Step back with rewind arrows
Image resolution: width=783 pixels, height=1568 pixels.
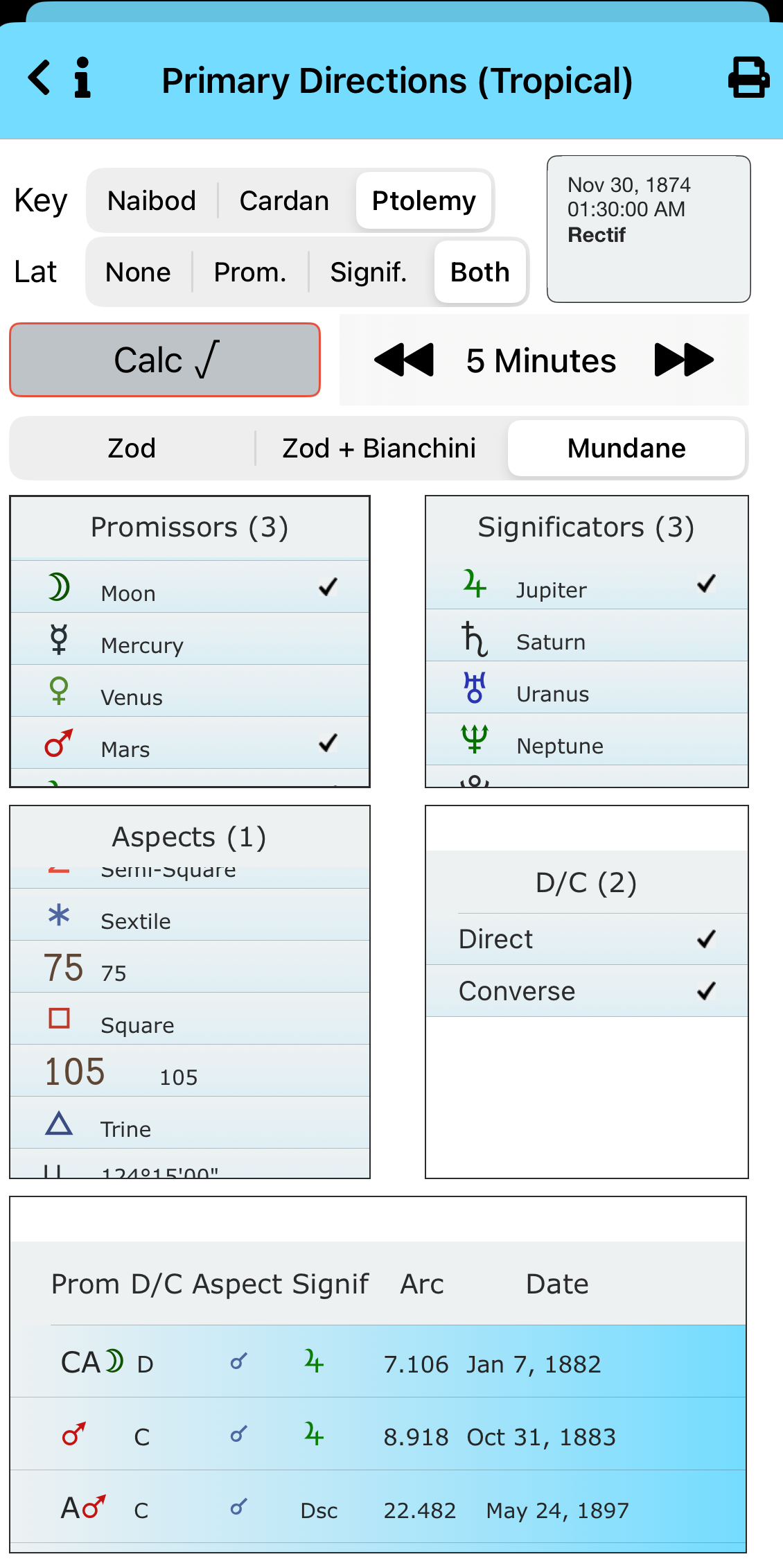point(404,360)
